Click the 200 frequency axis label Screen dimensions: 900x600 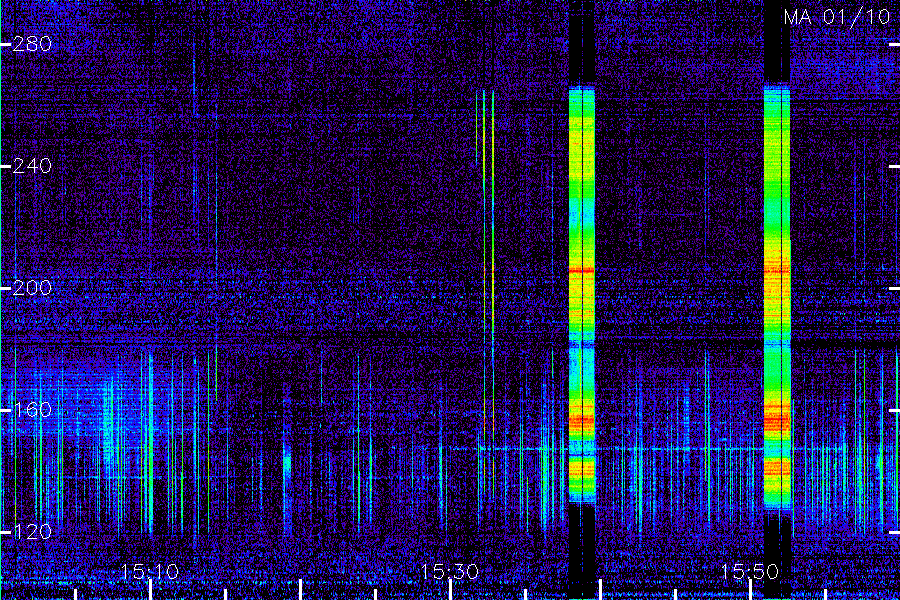(x=32, y=288)
